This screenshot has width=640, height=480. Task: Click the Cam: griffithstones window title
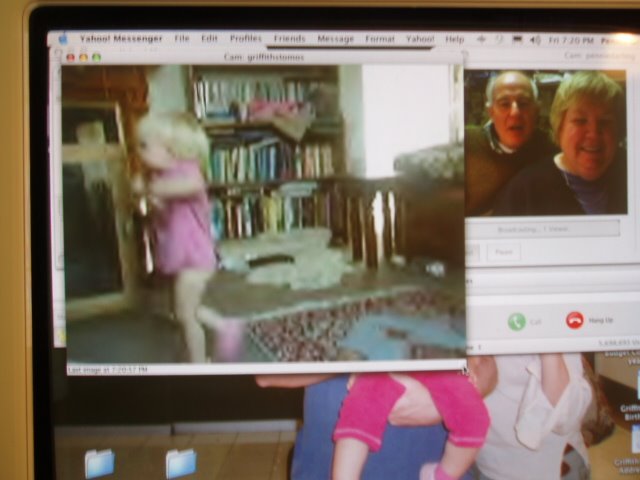[264, 58]
